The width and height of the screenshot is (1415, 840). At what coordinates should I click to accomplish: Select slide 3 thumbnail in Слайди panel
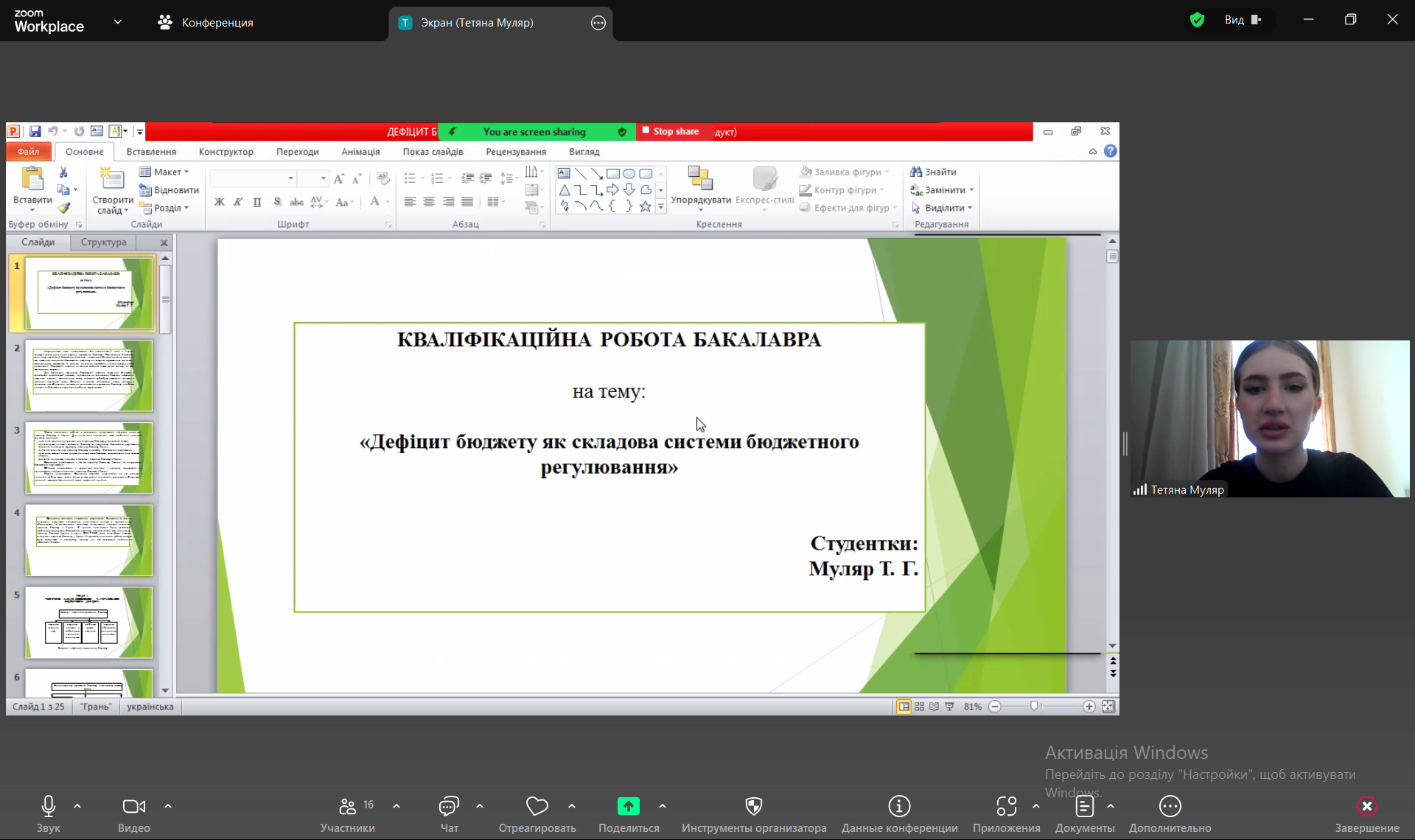click(89, 458)
